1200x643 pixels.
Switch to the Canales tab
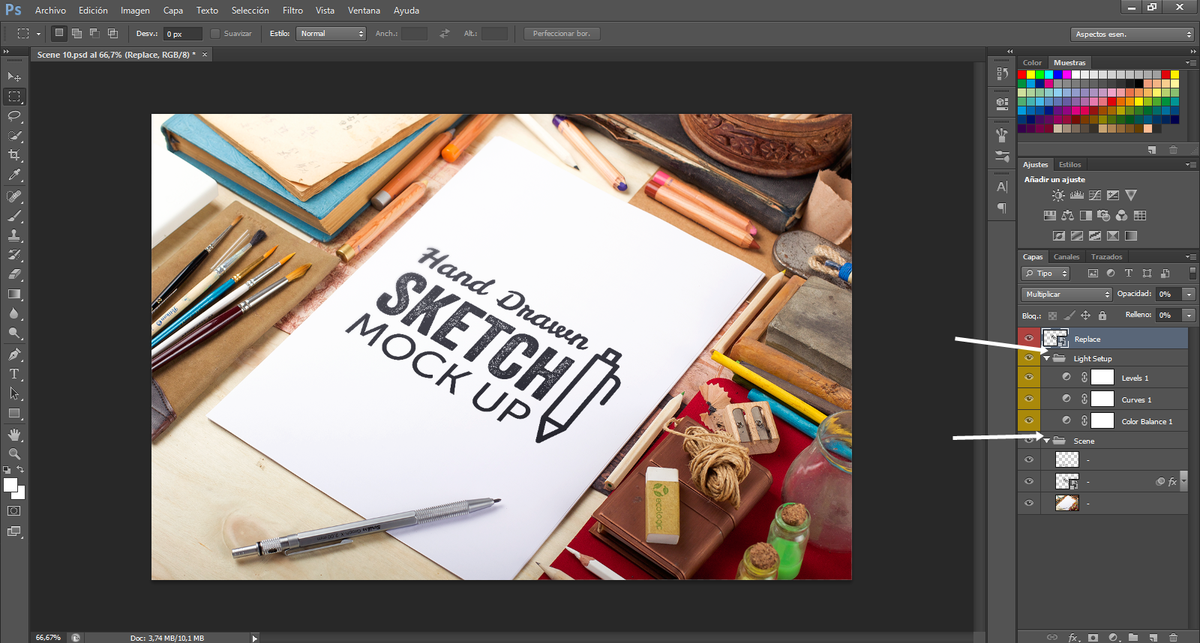[x=1066, y=256]
